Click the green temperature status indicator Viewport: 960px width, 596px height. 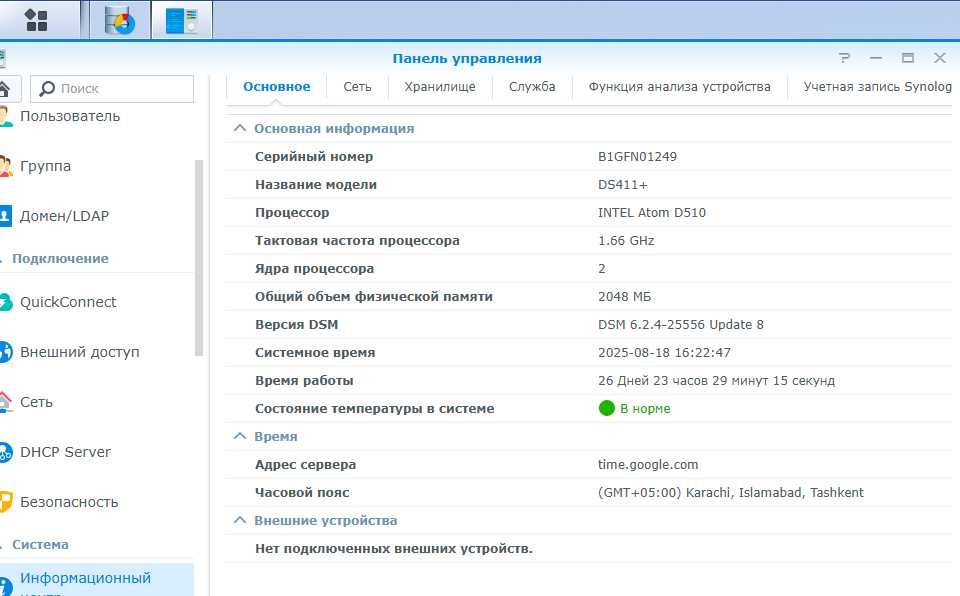(x=606, y=408)
